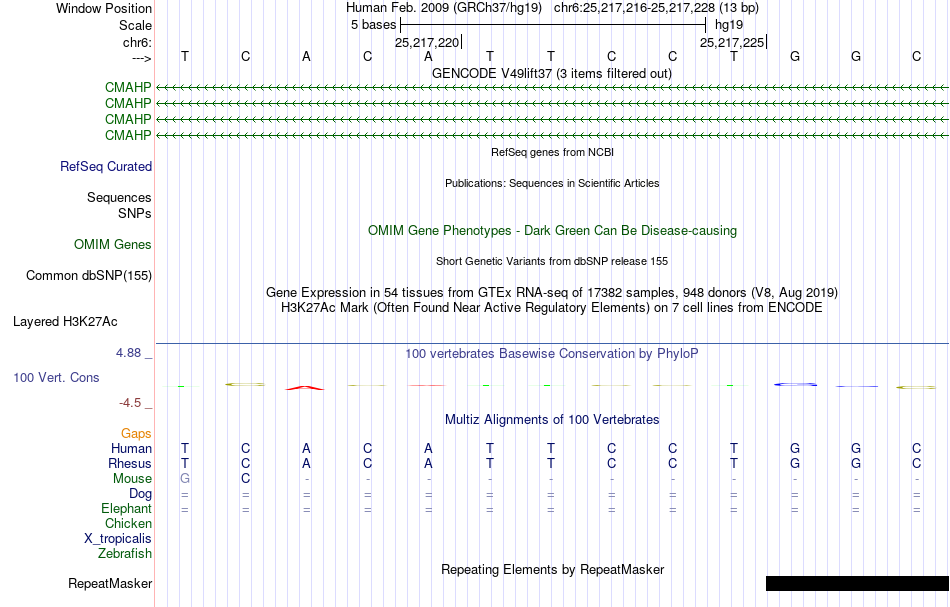950x607 pixels.
Task: Click the RefSeq Curated track label
Action: coord(105,167)
